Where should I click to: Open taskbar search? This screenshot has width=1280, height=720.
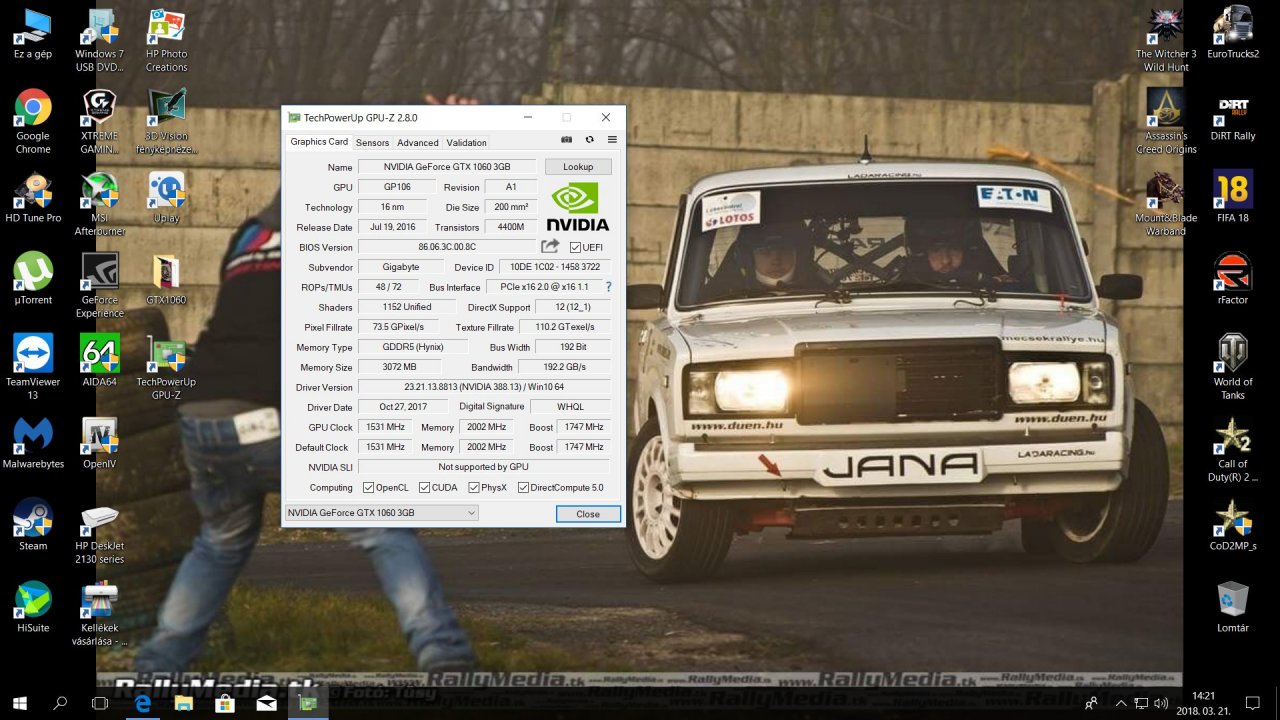(x=60, y=703)
